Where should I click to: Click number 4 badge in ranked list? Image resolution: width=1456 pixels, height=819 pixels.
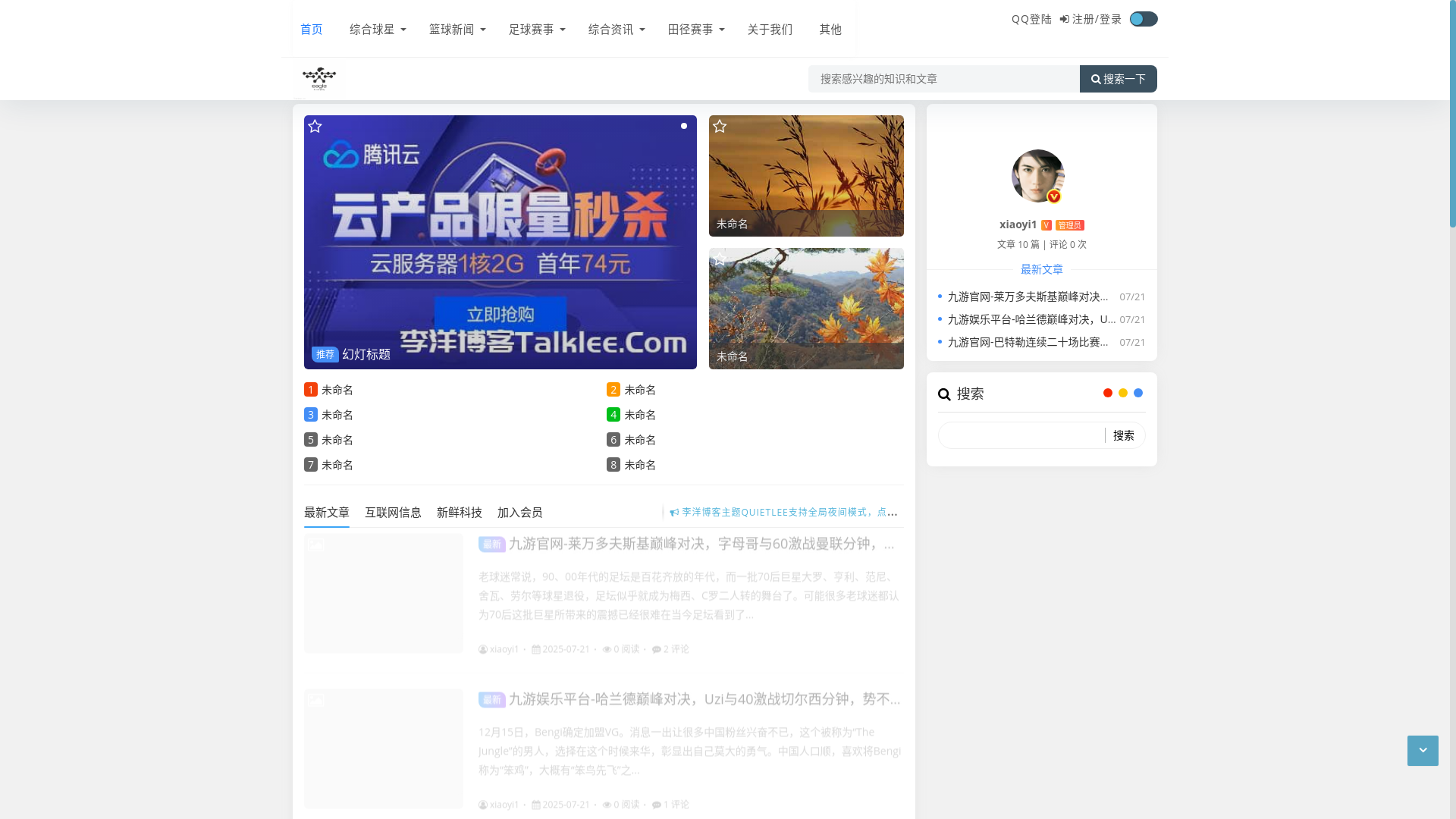[x=613, y=415]
